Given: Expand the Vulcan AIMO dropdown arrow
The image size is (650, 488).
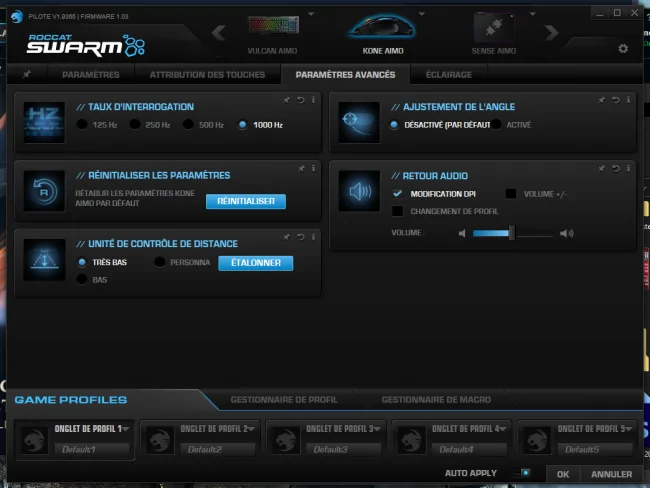Looking at the screenshot, I should (311, 14).
